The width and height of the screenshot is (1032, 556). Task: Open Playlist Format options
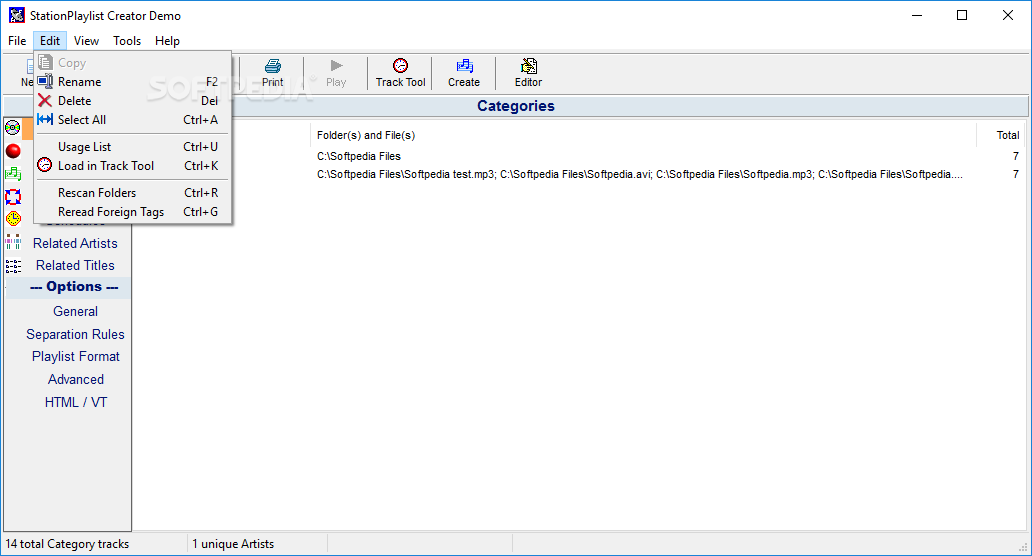click(x=76, y=357)
